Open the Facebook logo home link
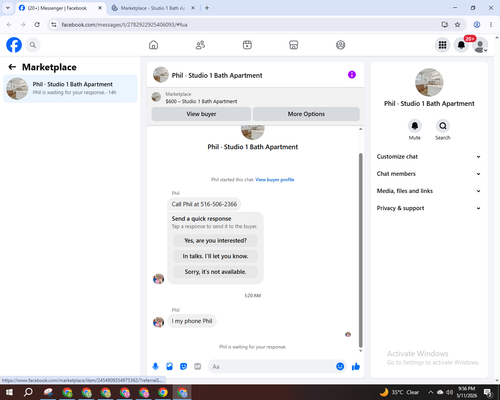The width and height of the screenshot is (500, 400). point(14,45)
